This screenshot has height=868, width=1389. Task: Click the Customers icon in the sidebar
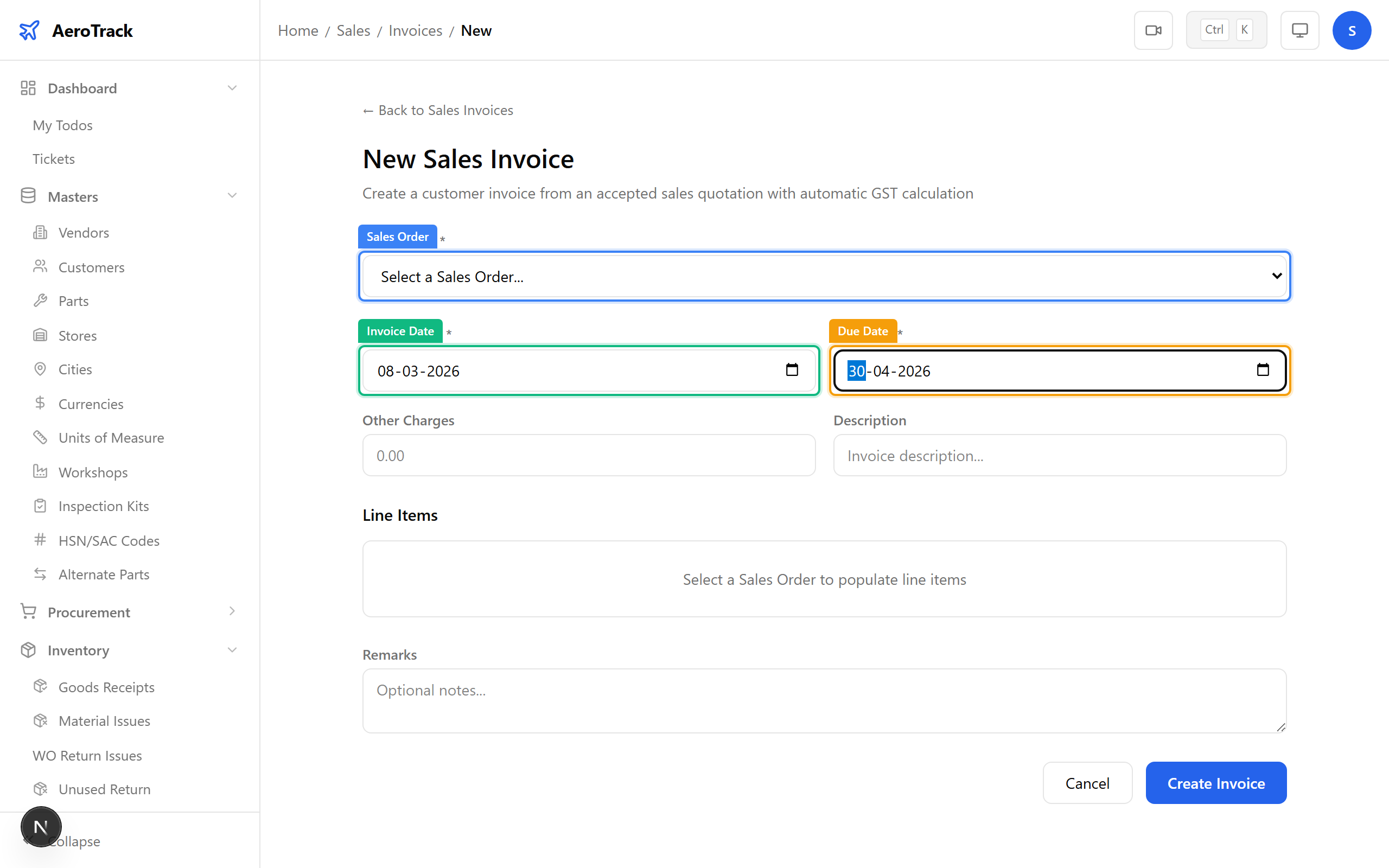(40, 266)
